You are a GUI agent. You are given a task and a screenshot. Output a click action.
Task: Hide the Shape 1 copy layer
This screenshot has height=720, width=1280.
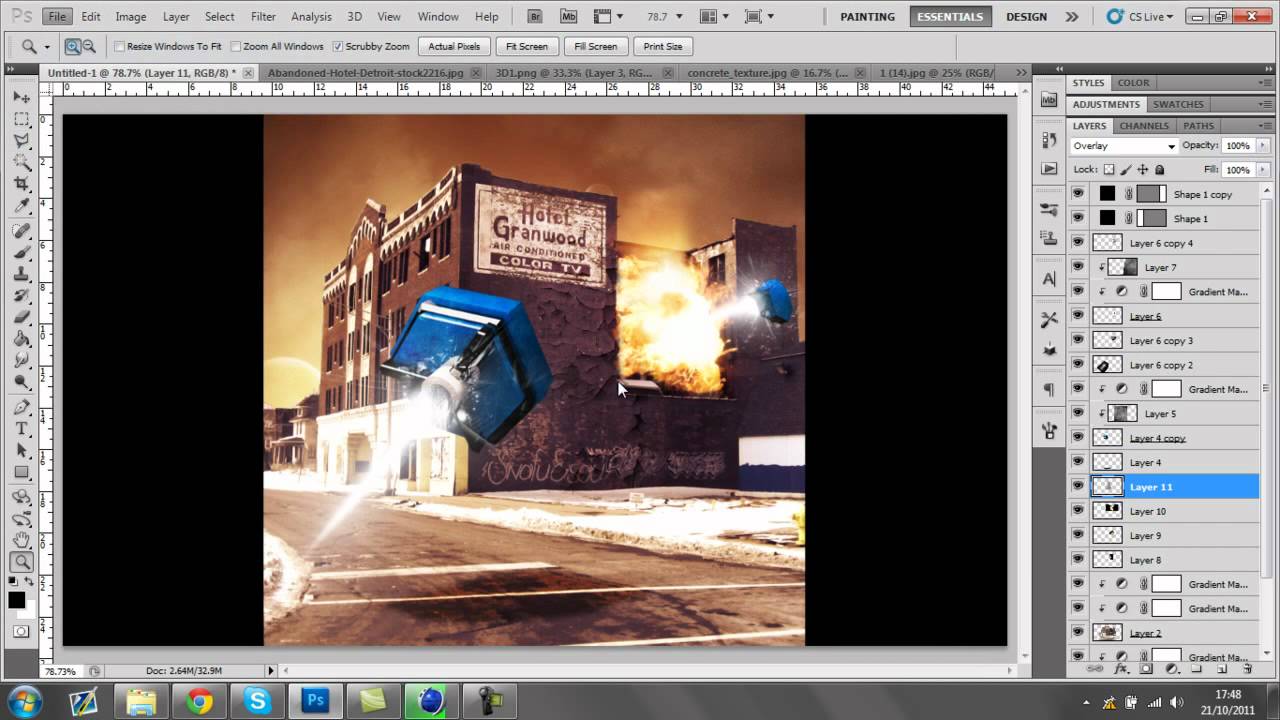(1078, 194)
